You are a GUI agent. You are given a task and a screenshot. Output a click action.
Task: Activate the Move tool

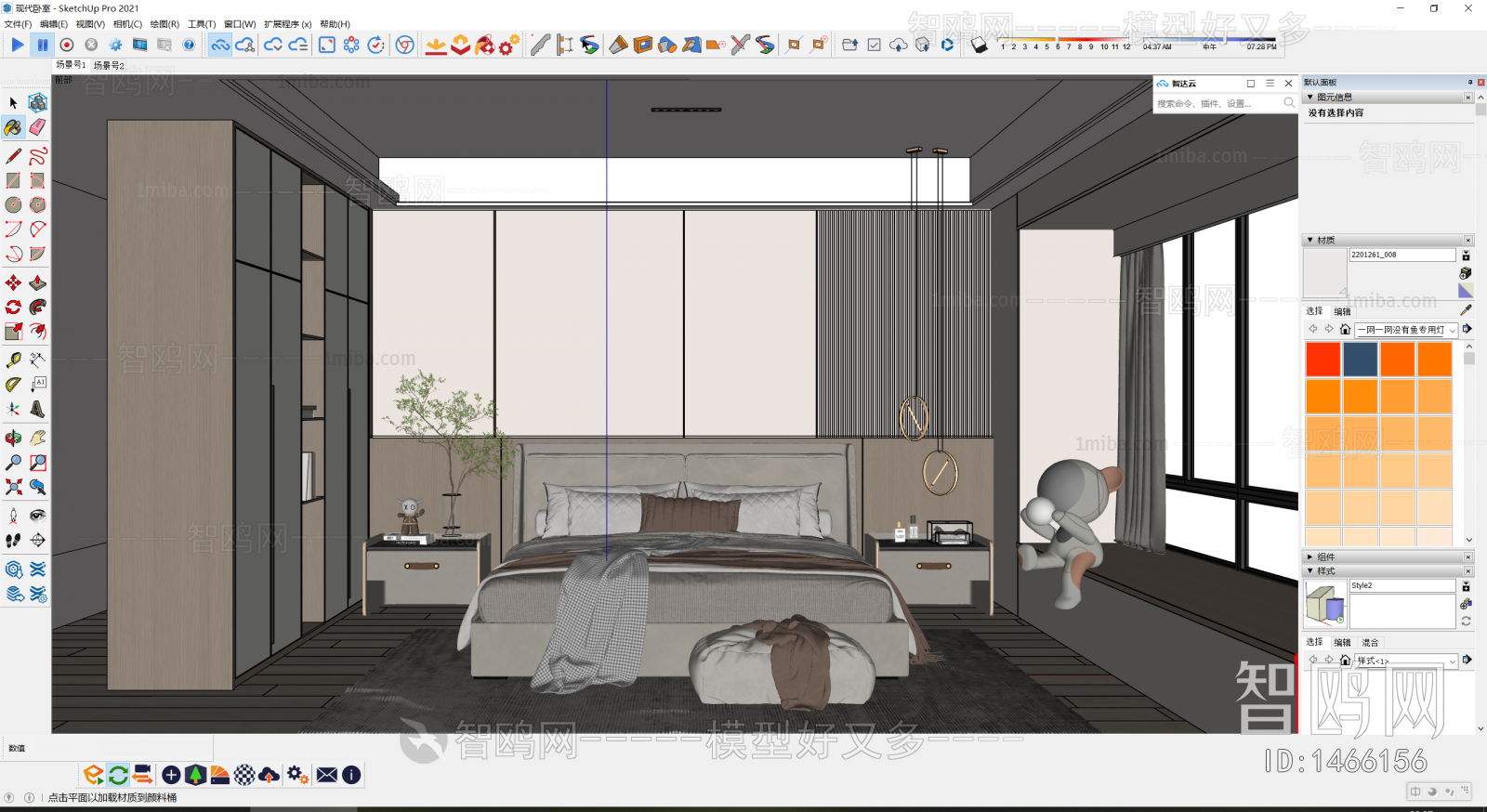click(x=13, y=282)
